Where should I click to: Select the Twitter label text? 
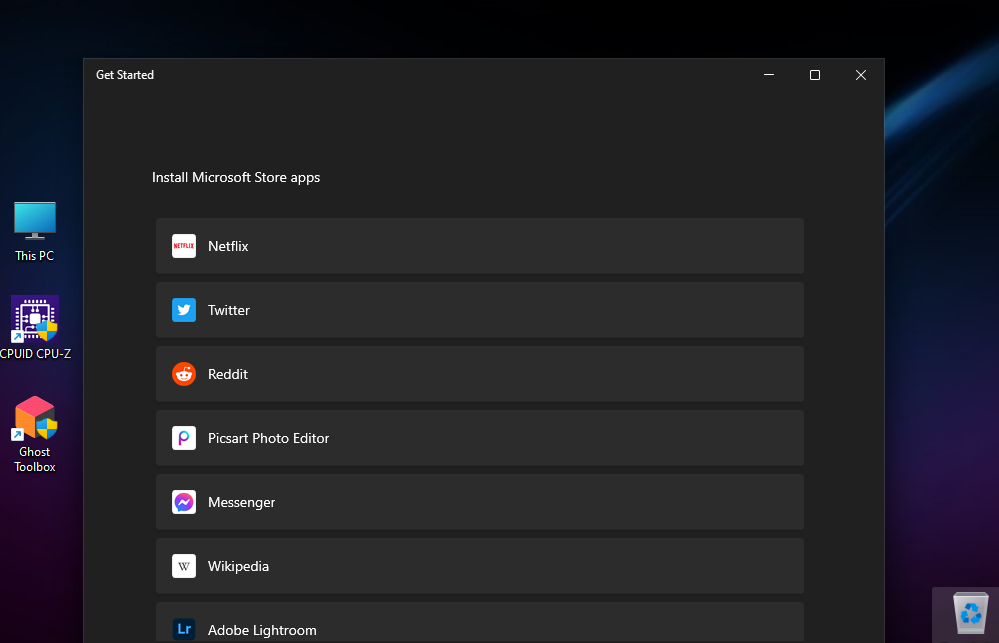point(229,310)
